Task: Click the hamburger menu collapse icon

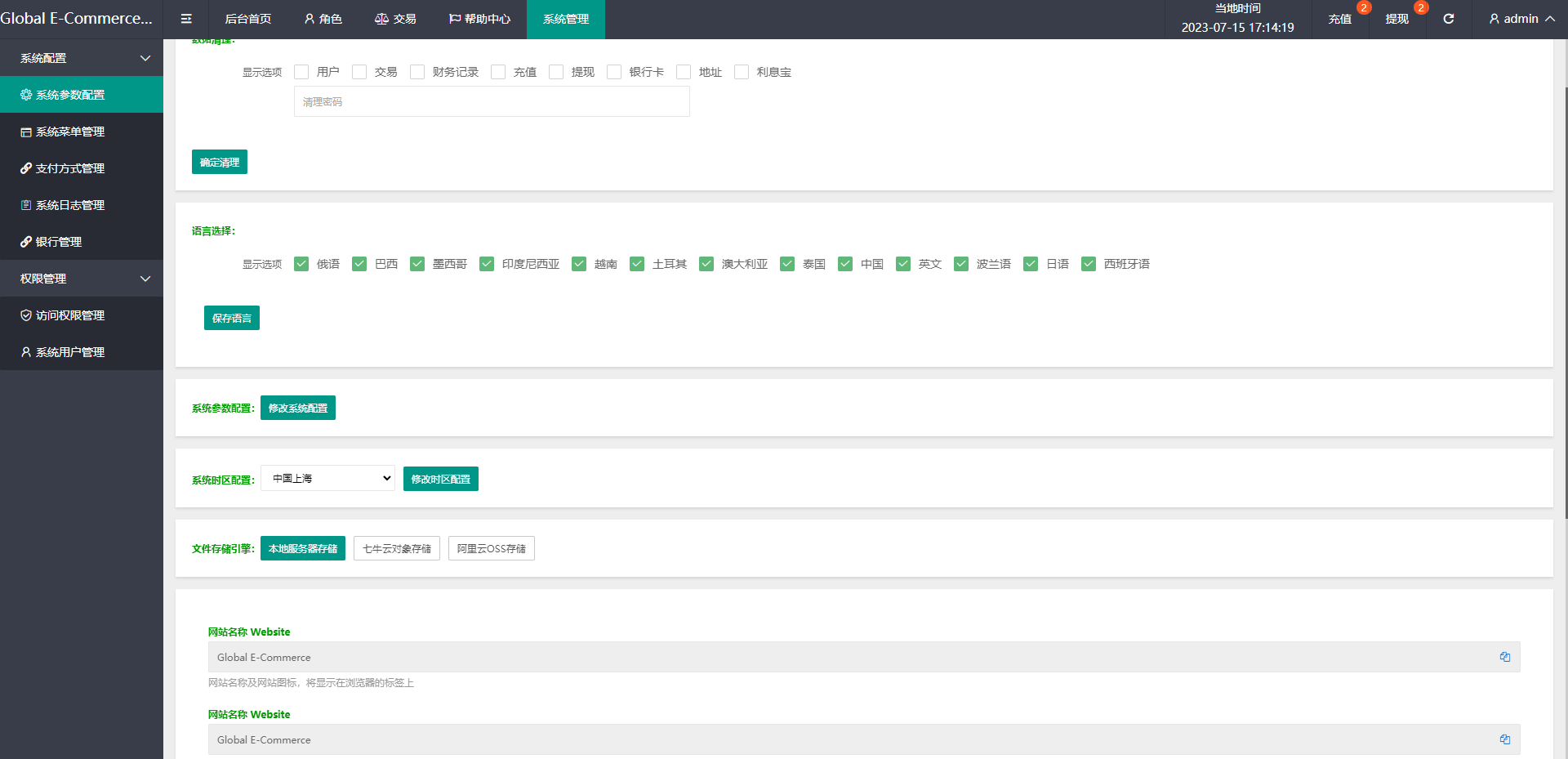Action: [186, 19]
